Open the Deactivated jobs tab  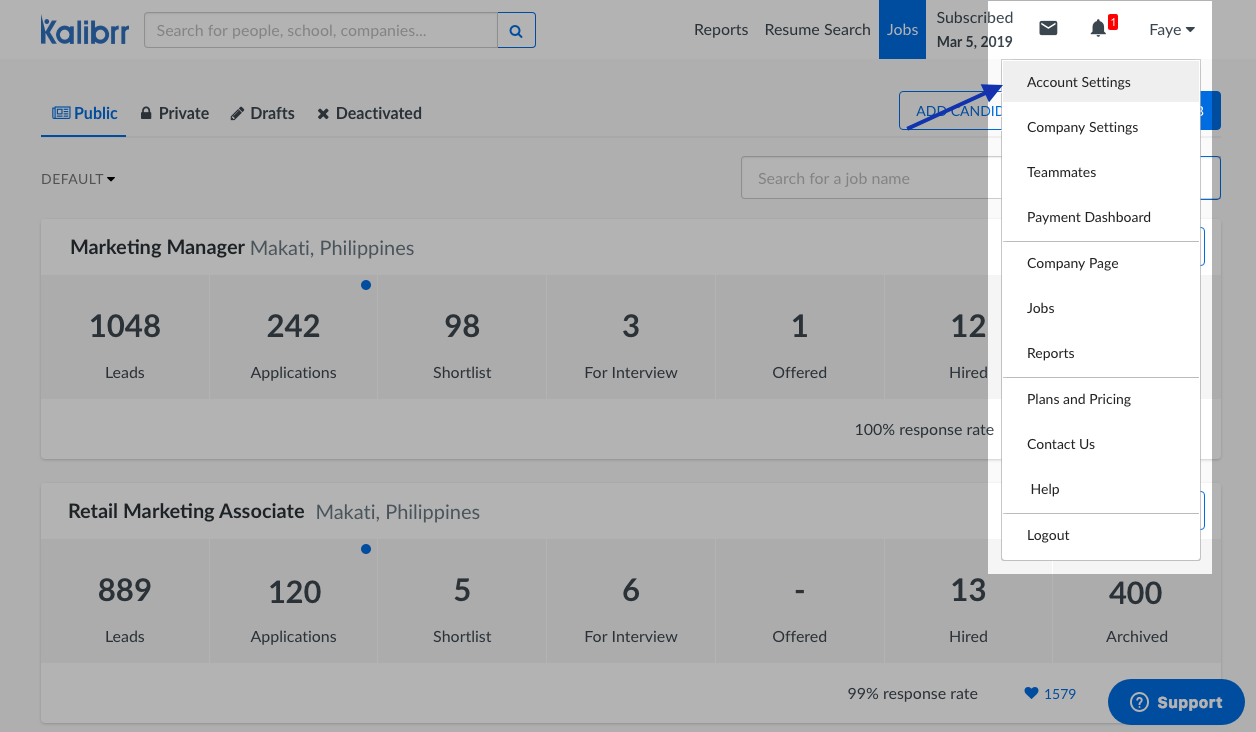369,113
